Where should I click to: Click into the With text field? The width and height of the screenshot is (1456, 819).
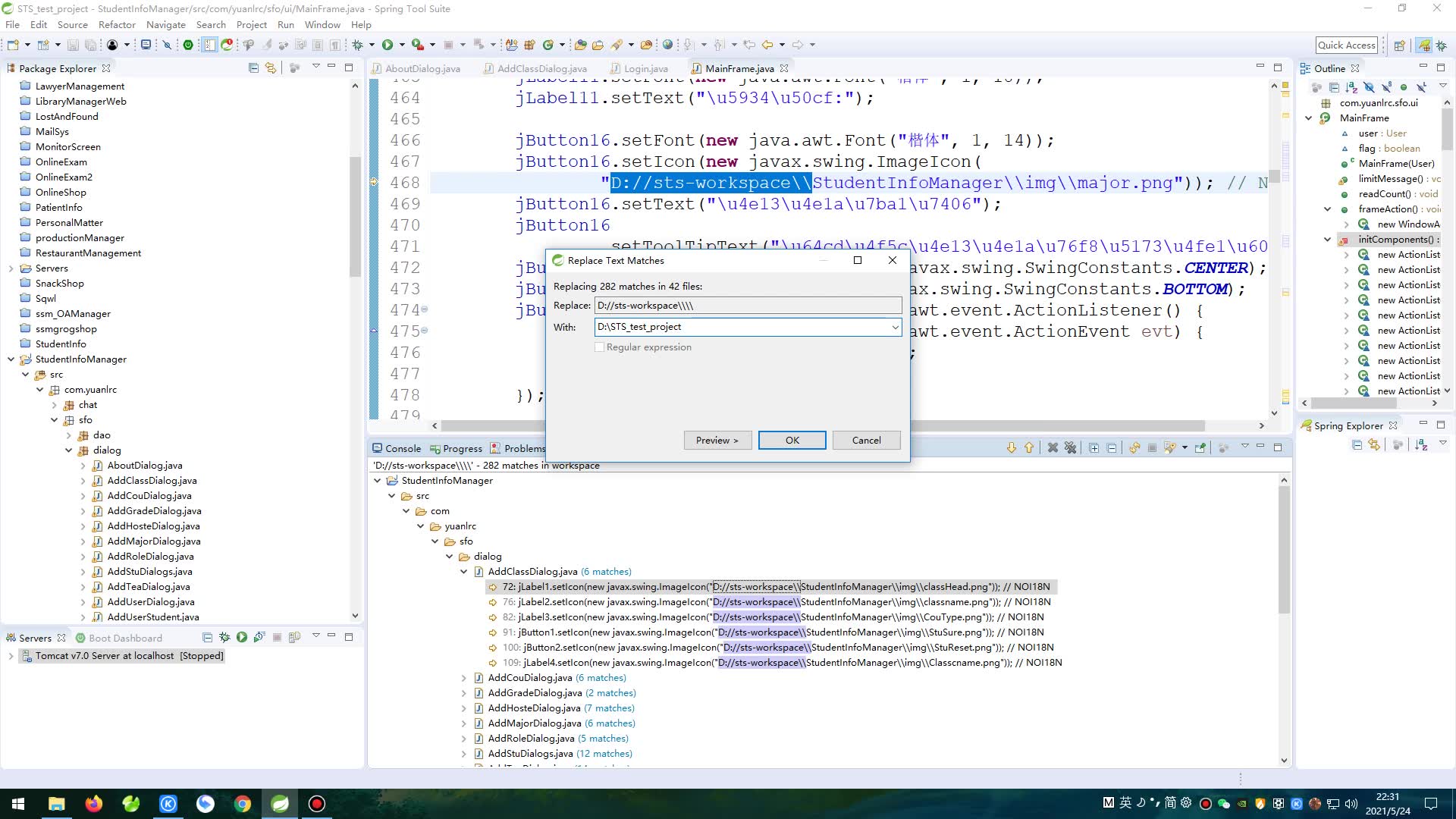(x=742, y=327)
